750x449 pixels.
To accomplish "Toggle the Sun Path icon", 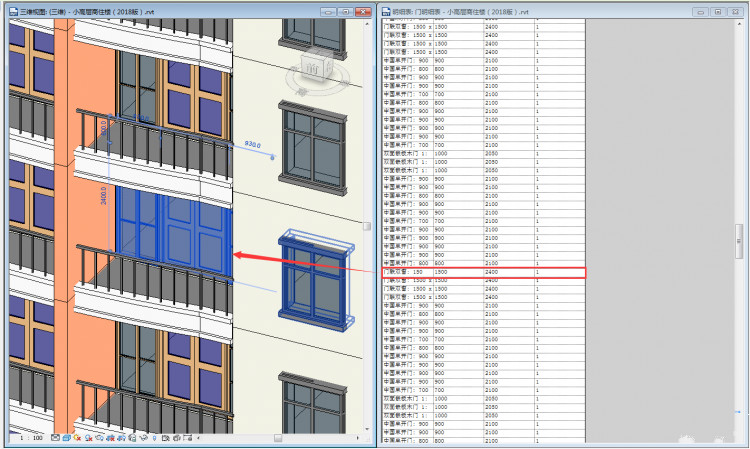I will [x=77, y=438].
